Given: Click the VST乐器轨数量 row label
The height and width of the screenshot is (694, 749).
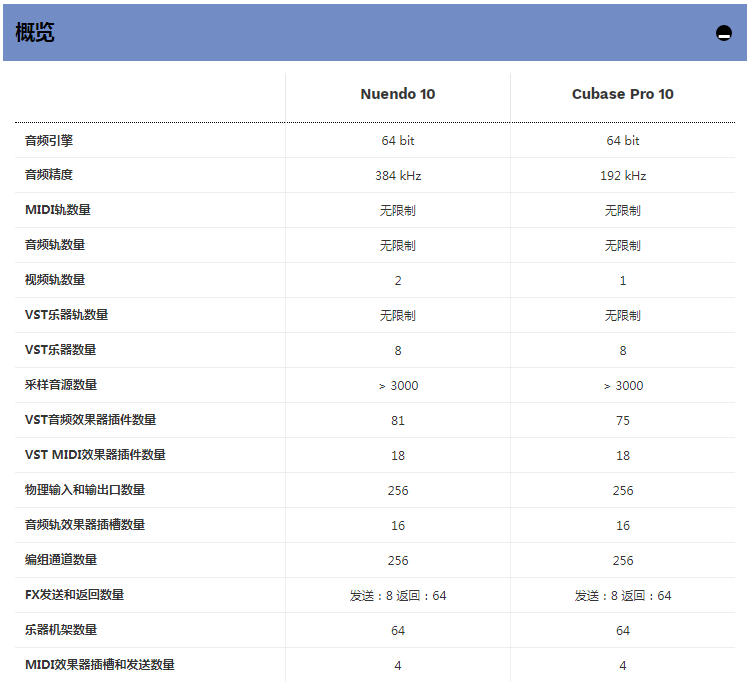Looking at the screenshot, I should [x=66, y=315].
